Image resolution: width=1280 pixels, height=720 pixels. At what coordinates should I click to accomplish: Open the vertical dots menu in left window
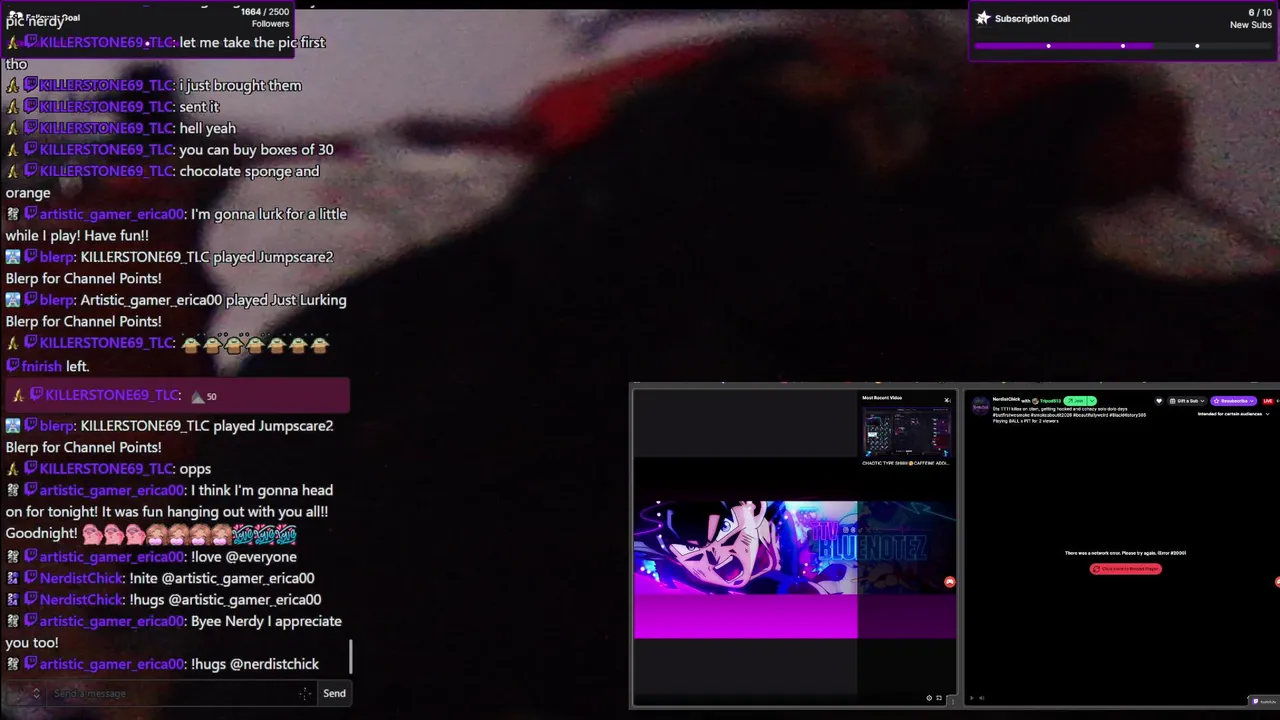click(x=953, y=702)
